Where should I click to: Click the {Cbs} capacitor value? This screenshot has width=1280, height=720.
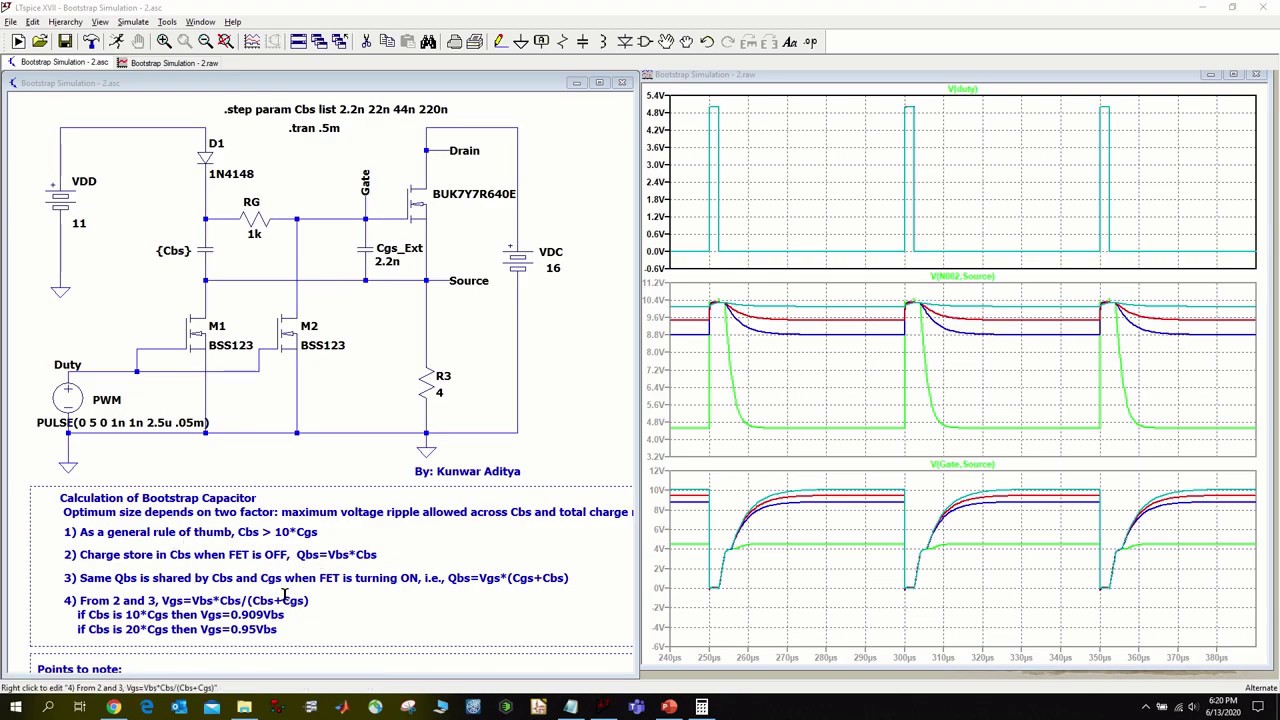pos(173,251)
